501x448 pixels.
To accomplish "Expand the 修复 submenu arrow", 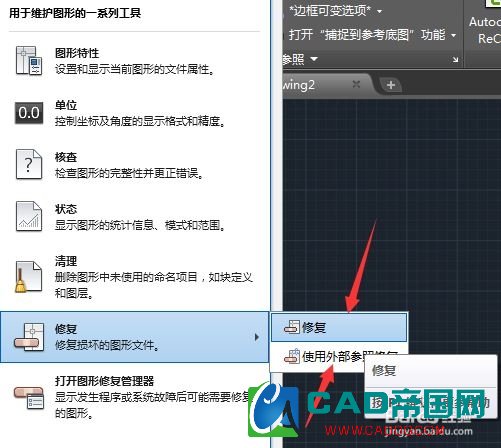I will tap(256, 337).
